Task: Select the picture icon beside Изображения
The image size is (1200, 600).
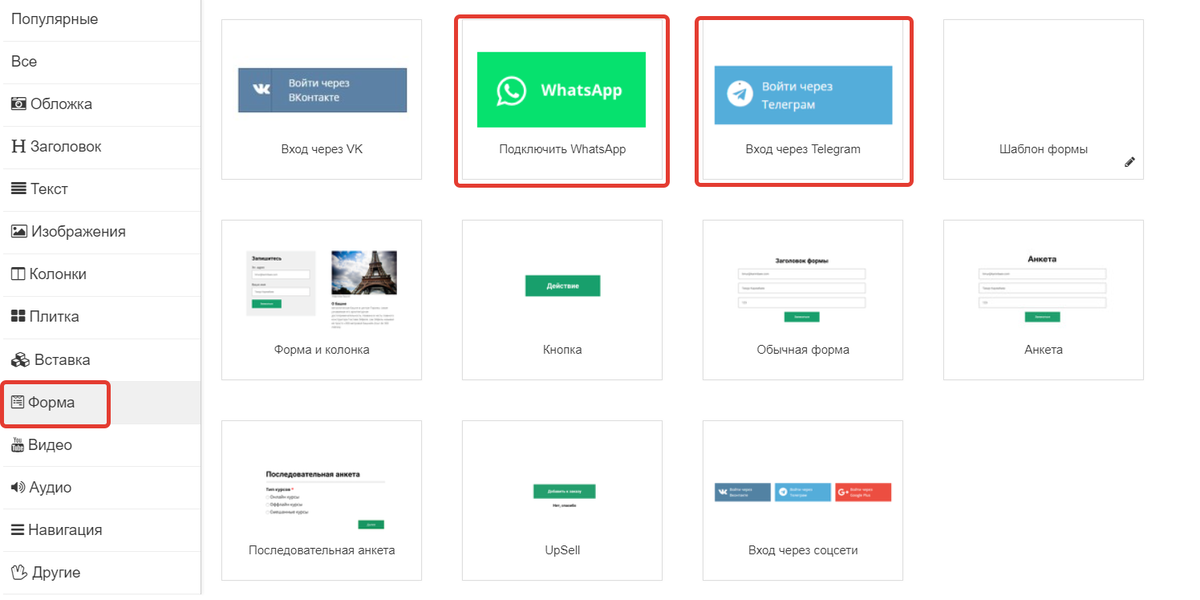Action: 18,231
